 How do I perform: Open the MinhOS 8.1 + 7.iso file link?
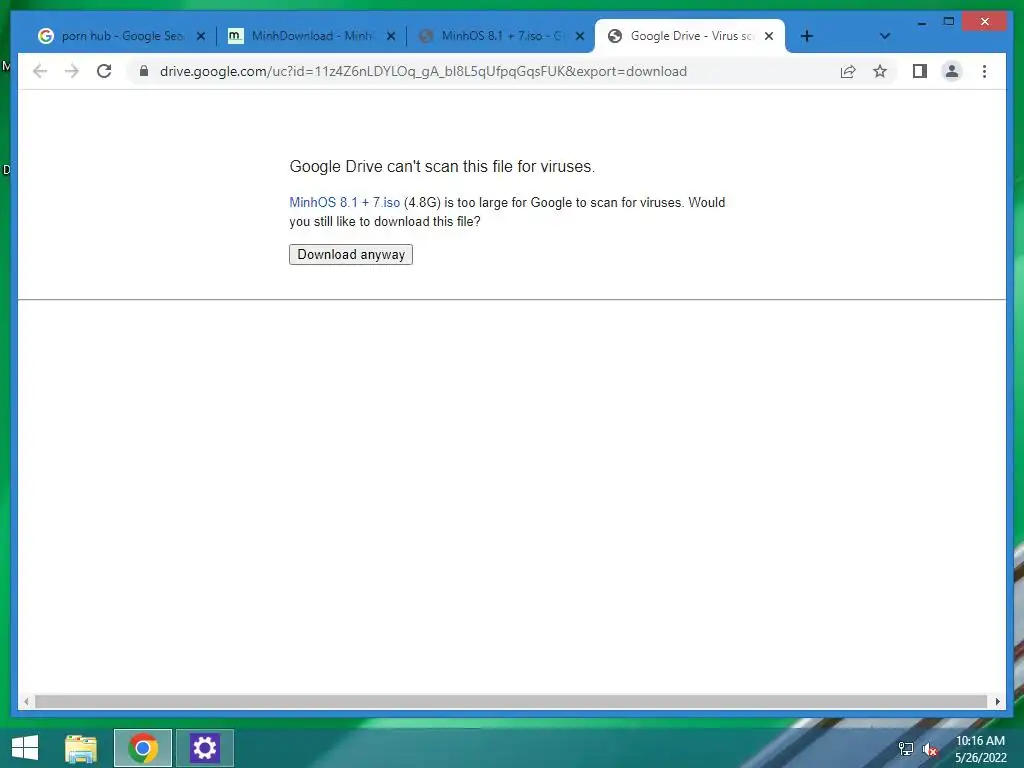click(x=344, y=202)
